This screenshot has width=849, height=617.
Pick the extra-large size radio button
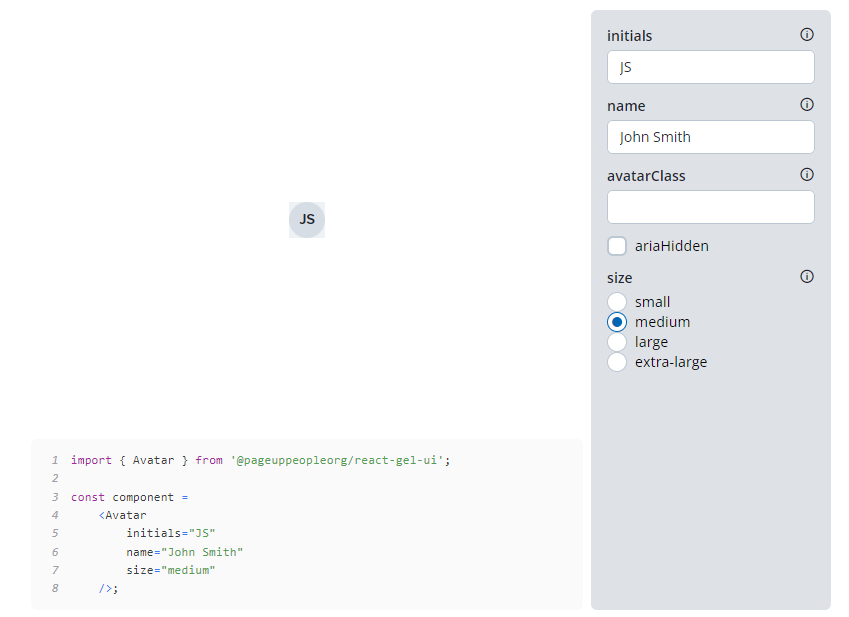pos(617,362)
